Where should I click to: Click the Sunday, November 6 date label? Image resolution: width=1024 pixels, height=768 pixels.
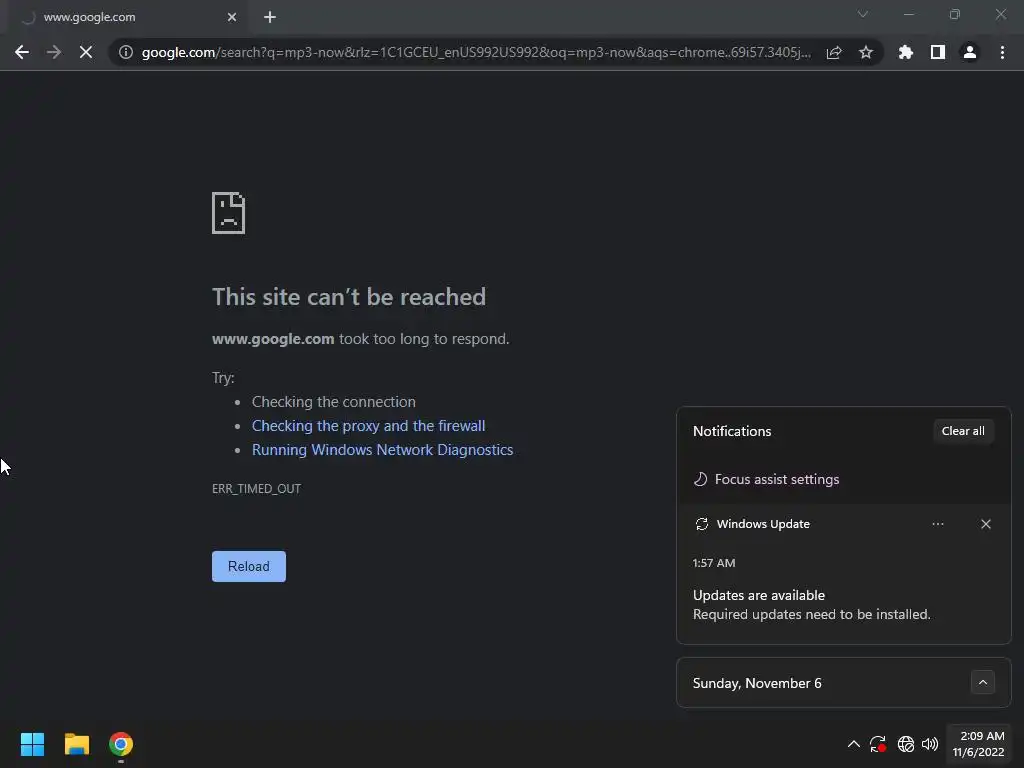[x=757, y=683]
